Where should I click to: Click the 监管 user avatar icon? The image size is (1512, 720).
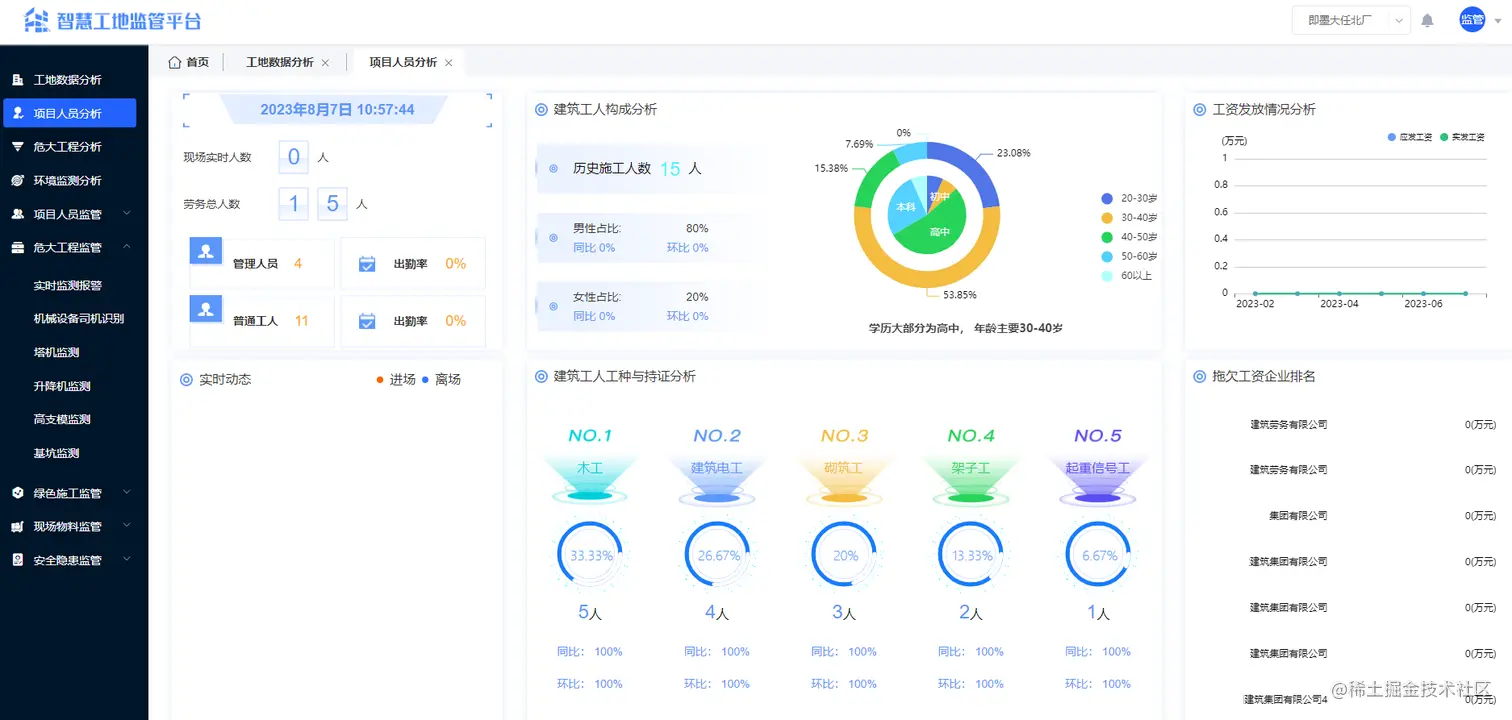[1473, 19]
